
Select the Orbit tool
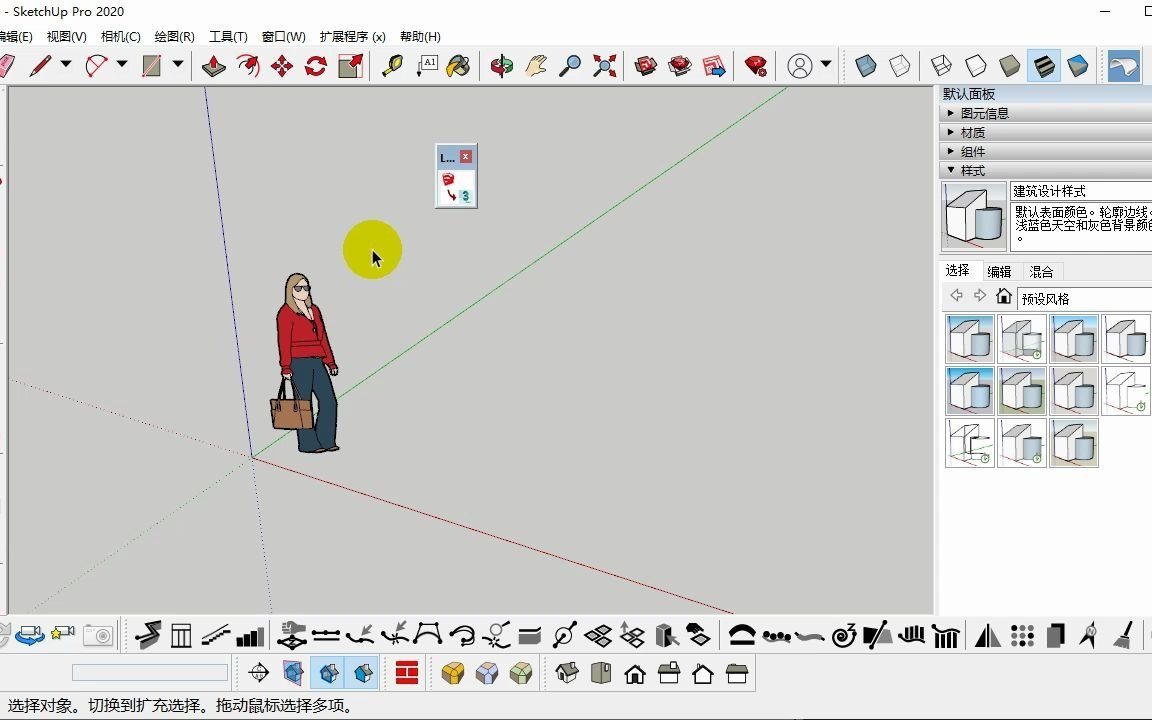point(502,66)
